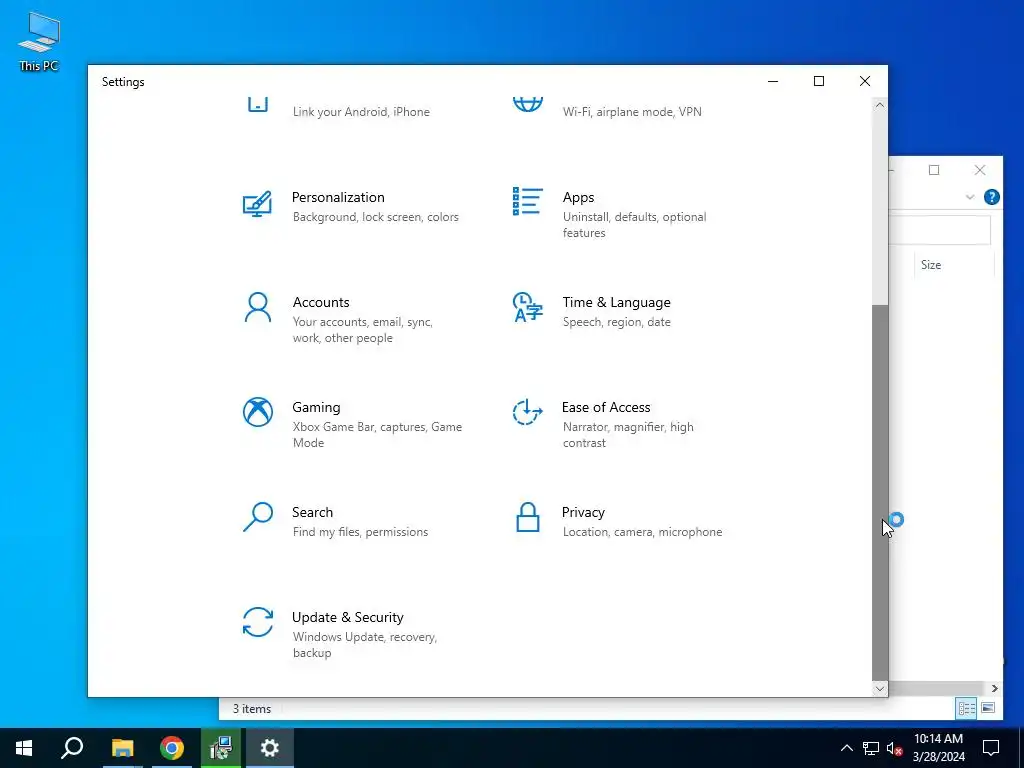
Task: Launch Google Chrome from the taskbar
Action: coord(172,748)
